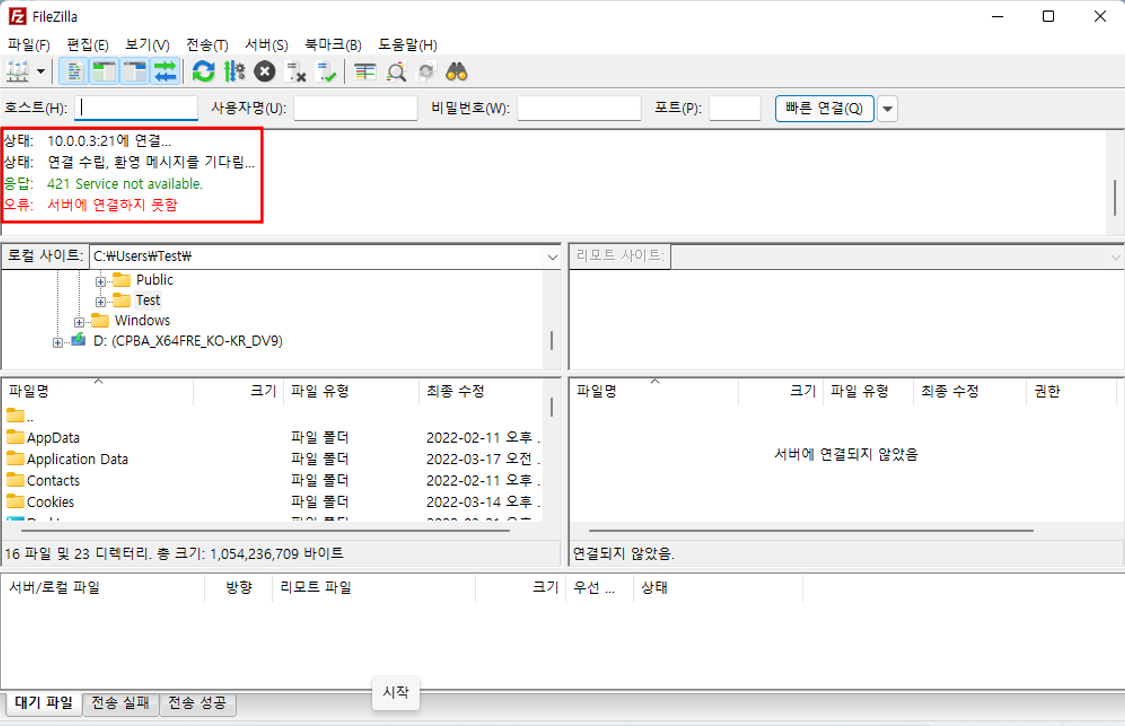Focus the 포트 port field
1125x726 pixels.
pyautogui.click(x=735, y=108)
